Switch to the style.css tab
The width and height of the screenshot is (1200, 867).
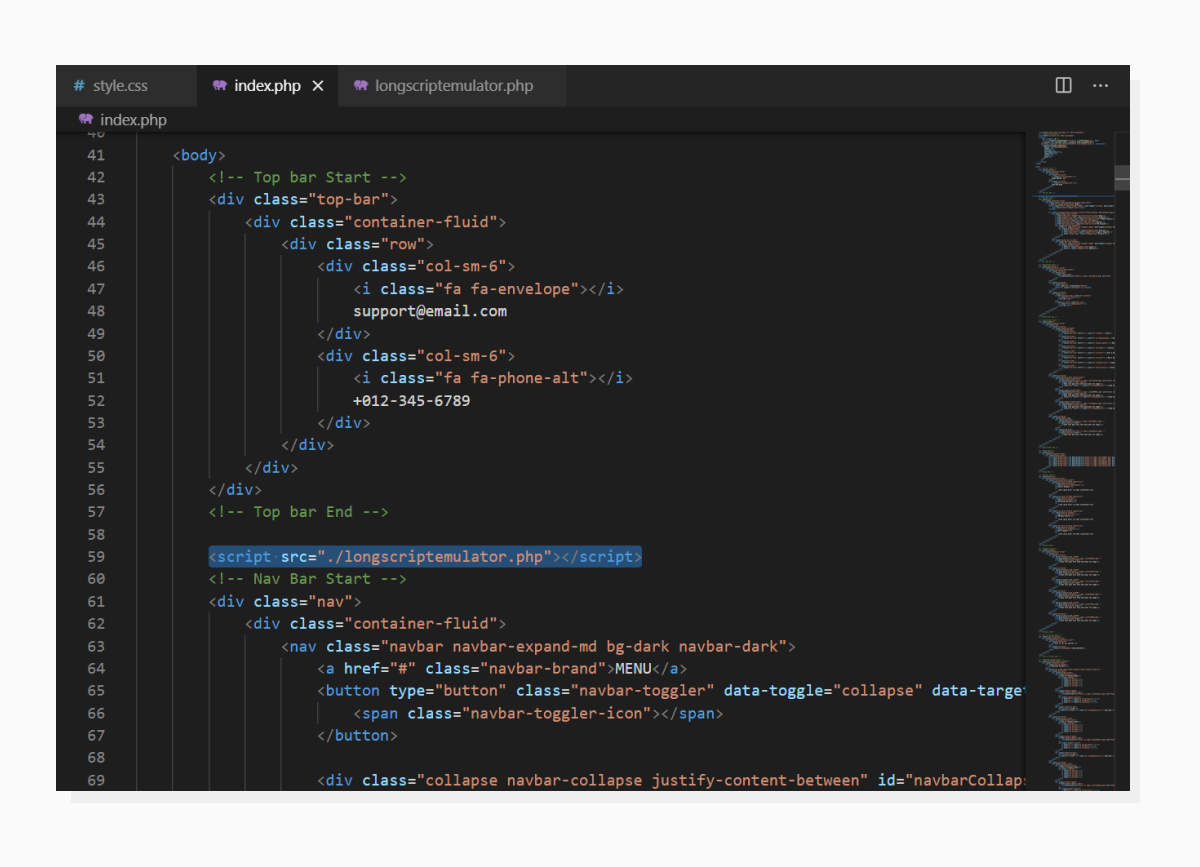coord(120,85)
